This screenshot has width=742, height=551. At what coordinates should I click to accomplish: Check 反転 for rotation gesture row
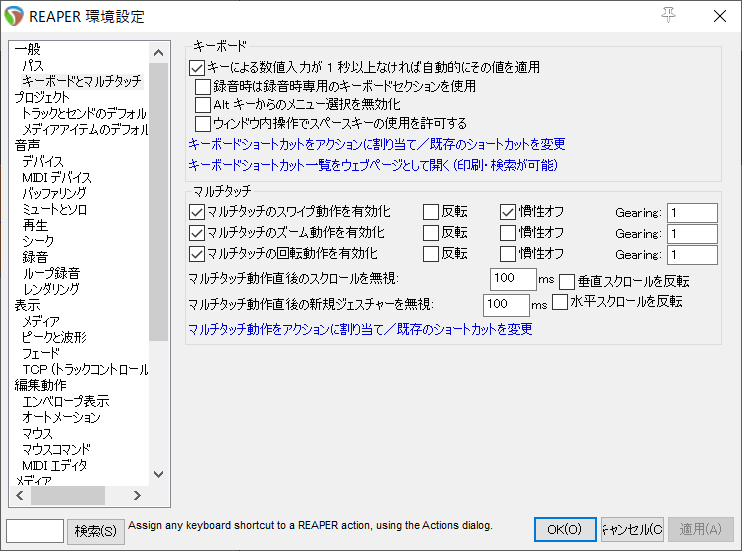[x=431, y=254]
